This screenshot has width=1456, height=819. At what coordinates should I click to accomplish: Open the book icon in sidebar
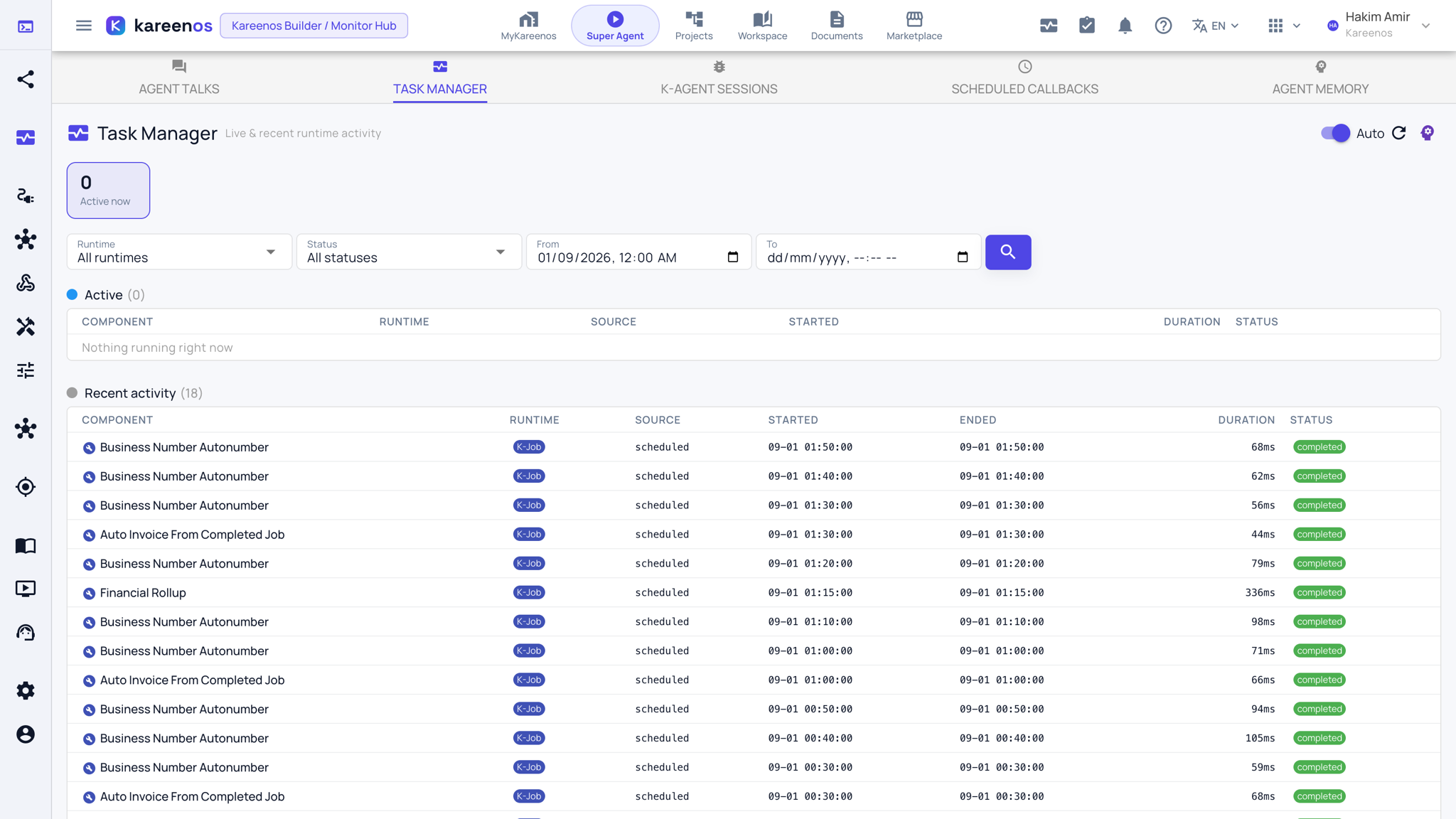[x=26, y=545]
